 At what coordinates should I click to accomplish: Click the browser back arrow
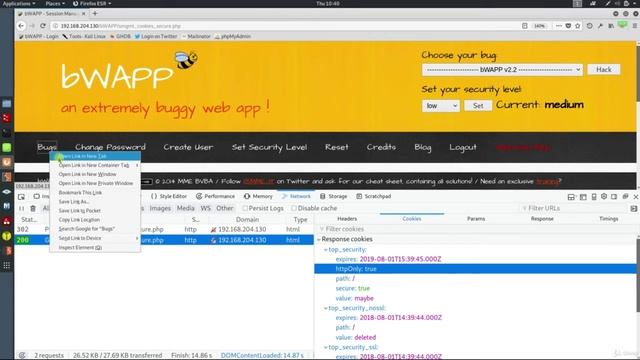click(21, 26)
